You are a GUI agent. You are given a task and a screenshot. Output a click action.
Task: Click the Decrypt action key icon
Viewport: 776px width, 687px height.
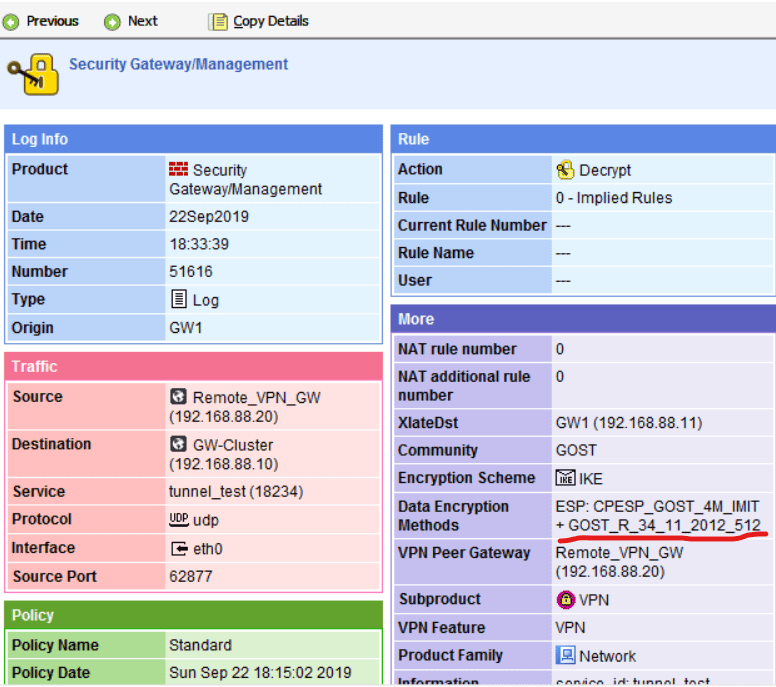tap(565, 170)
